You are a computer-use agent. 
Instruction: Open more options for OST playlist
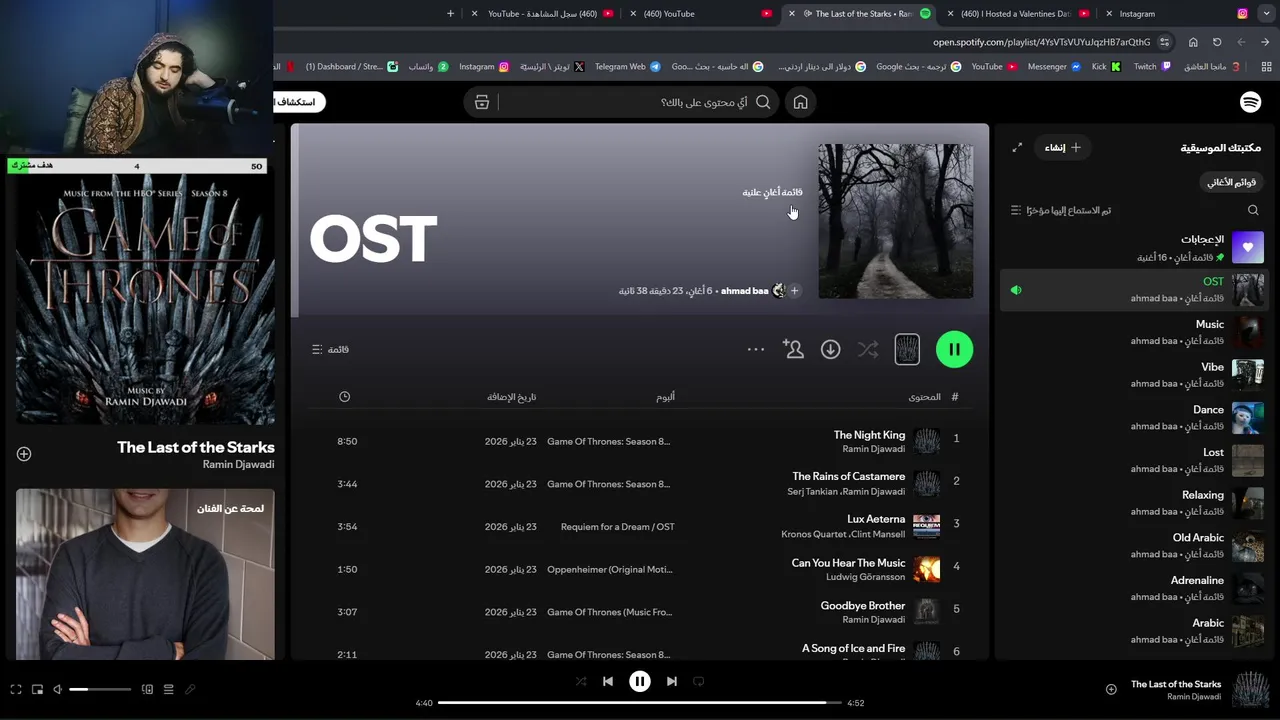point(756,349)
